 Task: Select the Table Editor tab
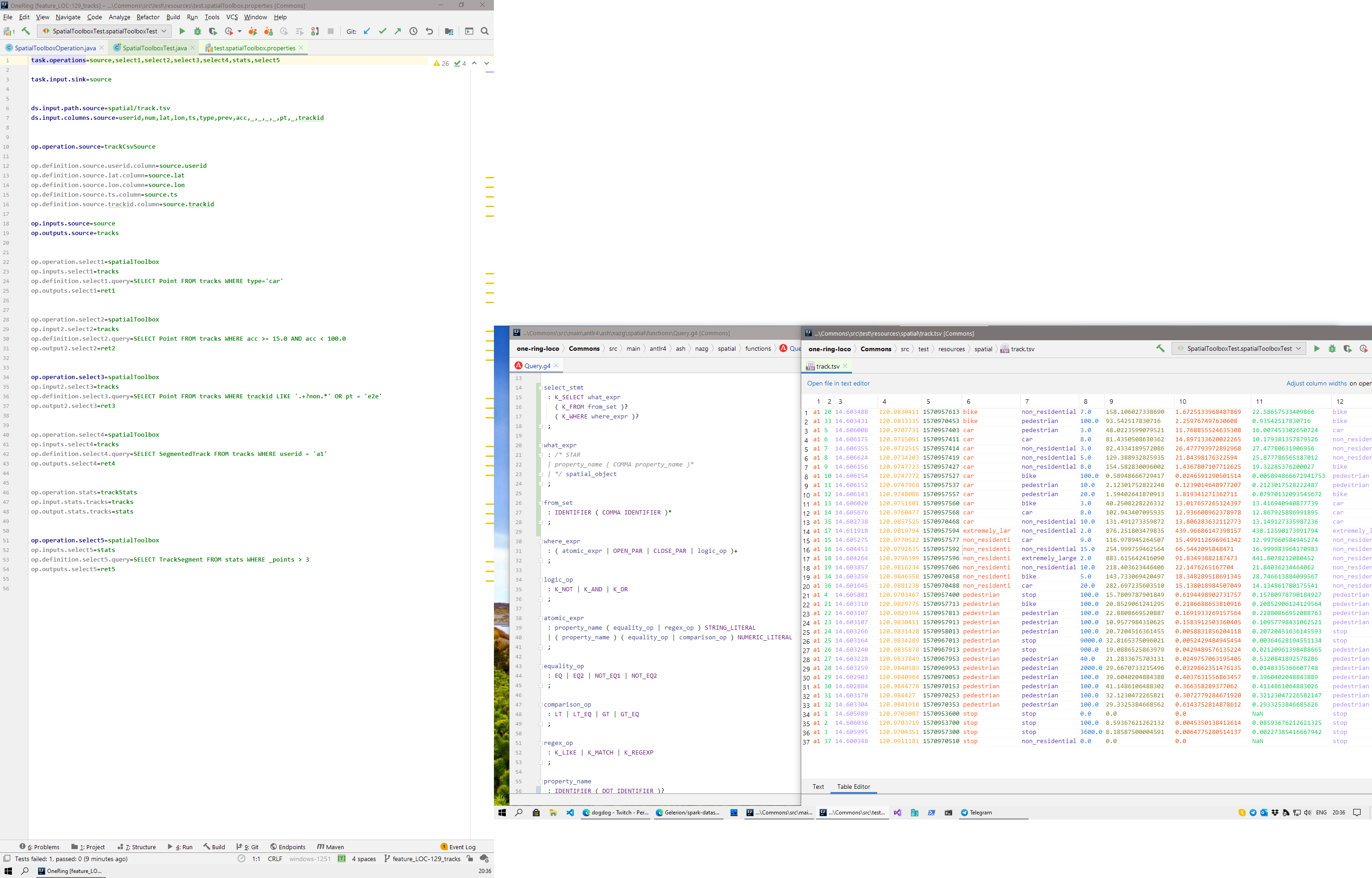coord(853,787)
